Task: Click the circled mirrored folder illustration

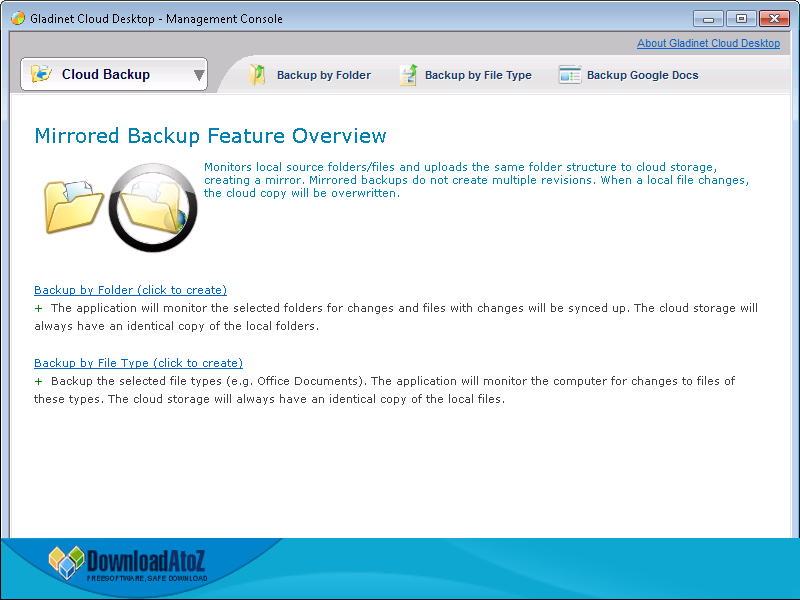Action: (x=152, y=208)
